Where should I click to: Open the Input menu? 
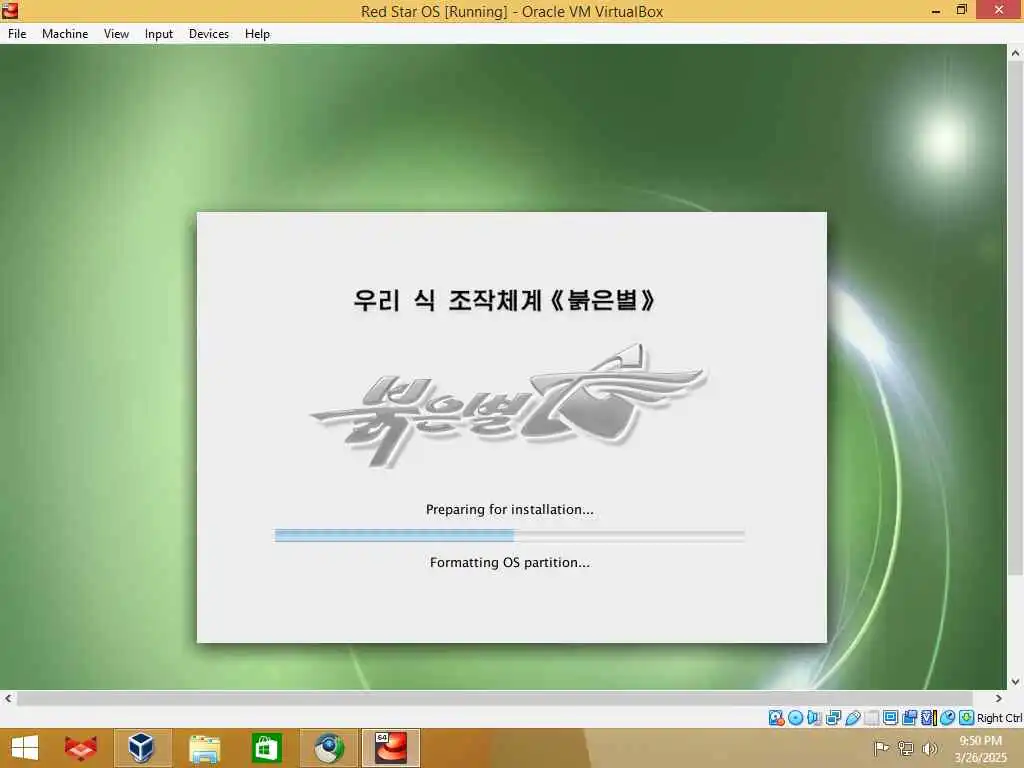[159, 34]
